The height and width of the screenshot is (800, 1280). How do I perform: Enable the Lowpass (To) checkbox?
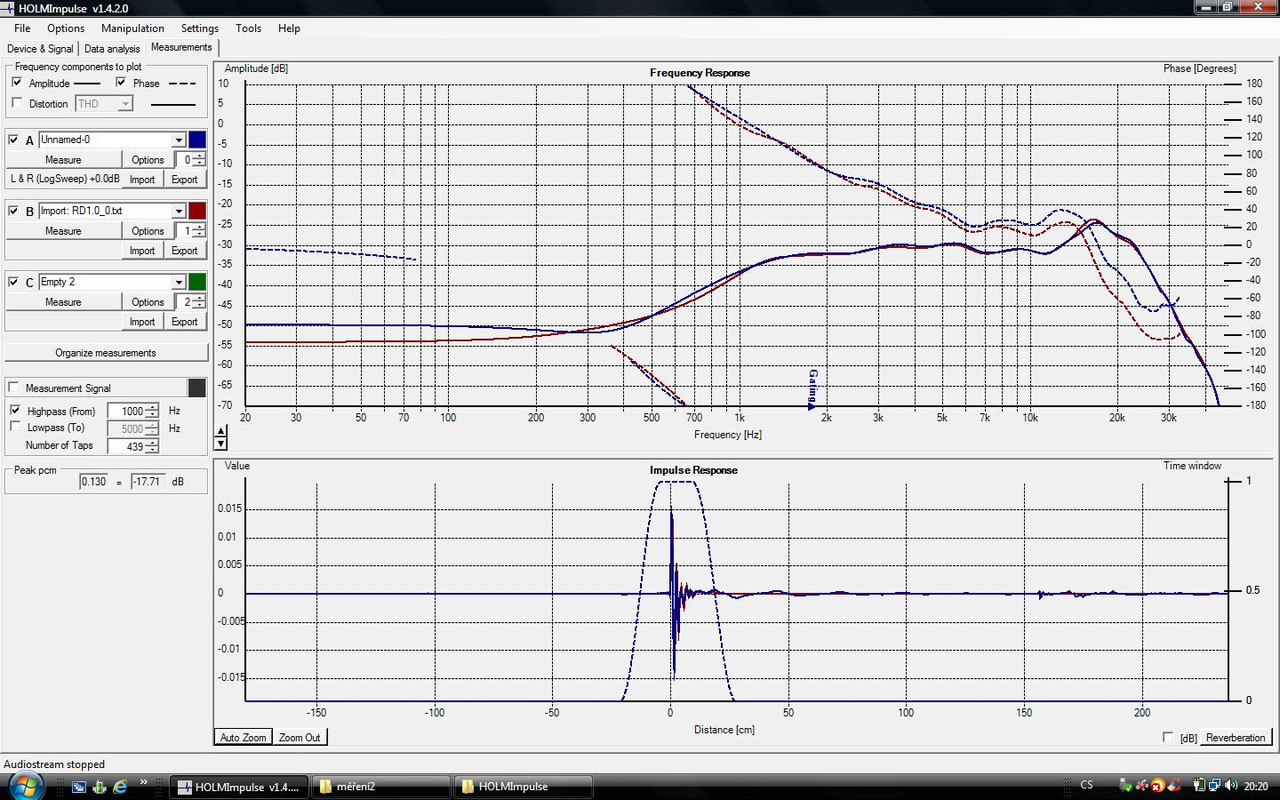tap(16, 428)
